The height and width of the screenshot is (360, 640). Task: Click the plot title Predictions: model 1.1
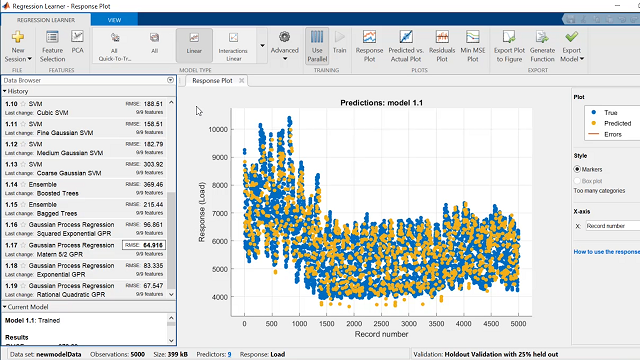[381, 103]
